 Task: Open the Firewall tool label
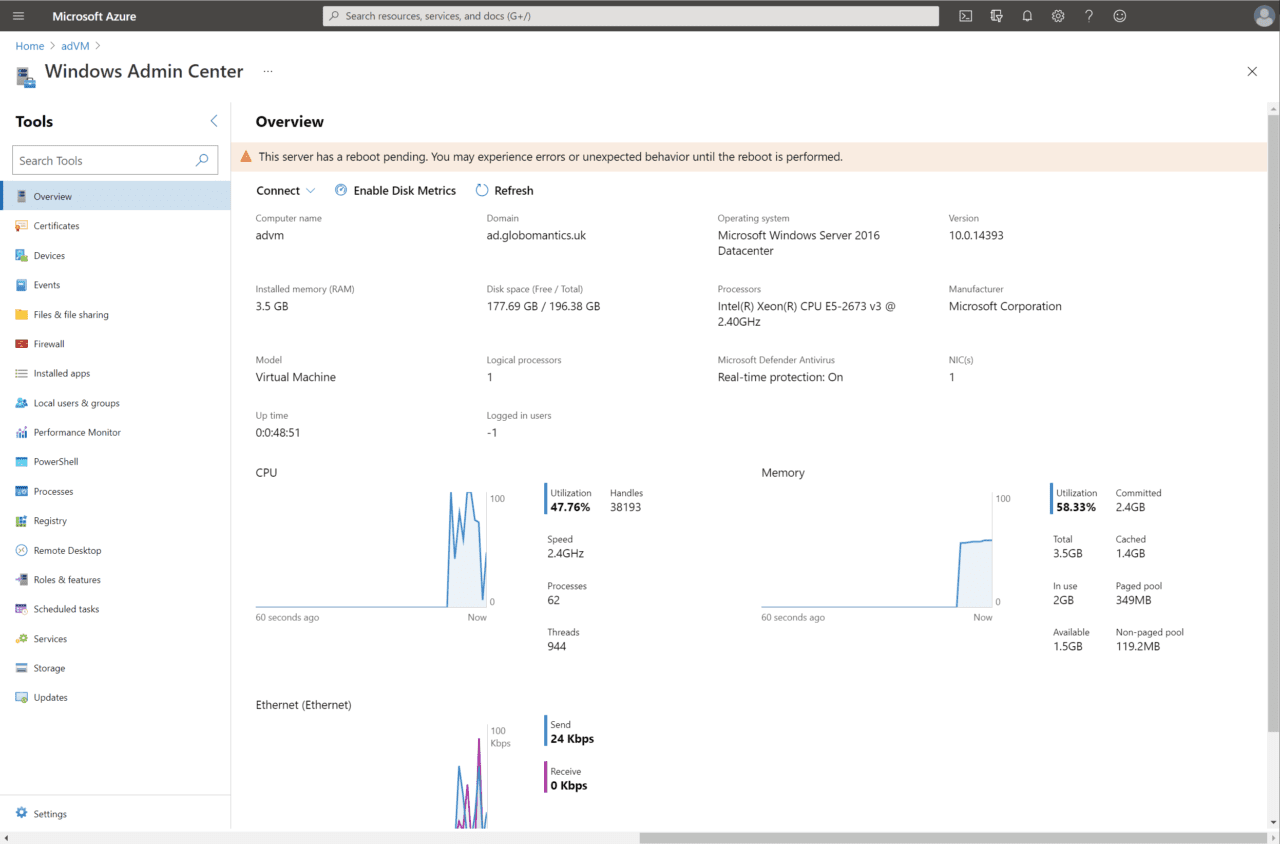point(49,344)
